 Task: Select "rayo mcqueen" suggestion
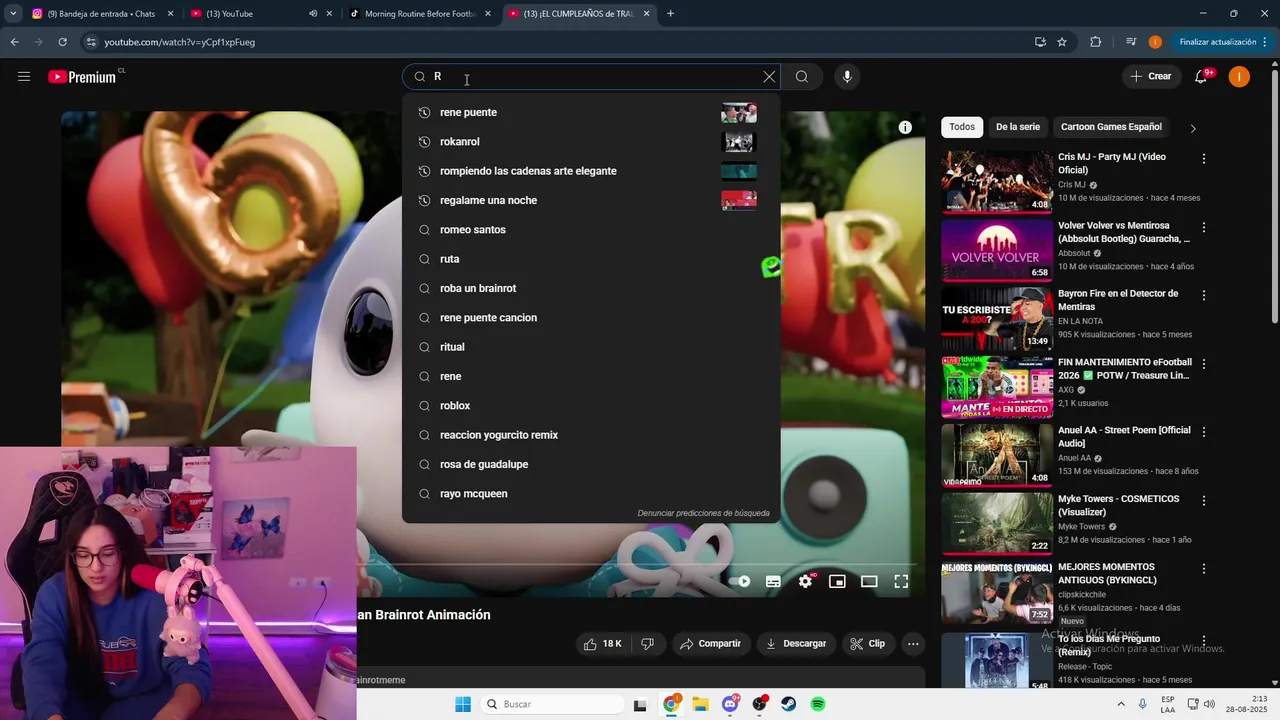point(591,494)
